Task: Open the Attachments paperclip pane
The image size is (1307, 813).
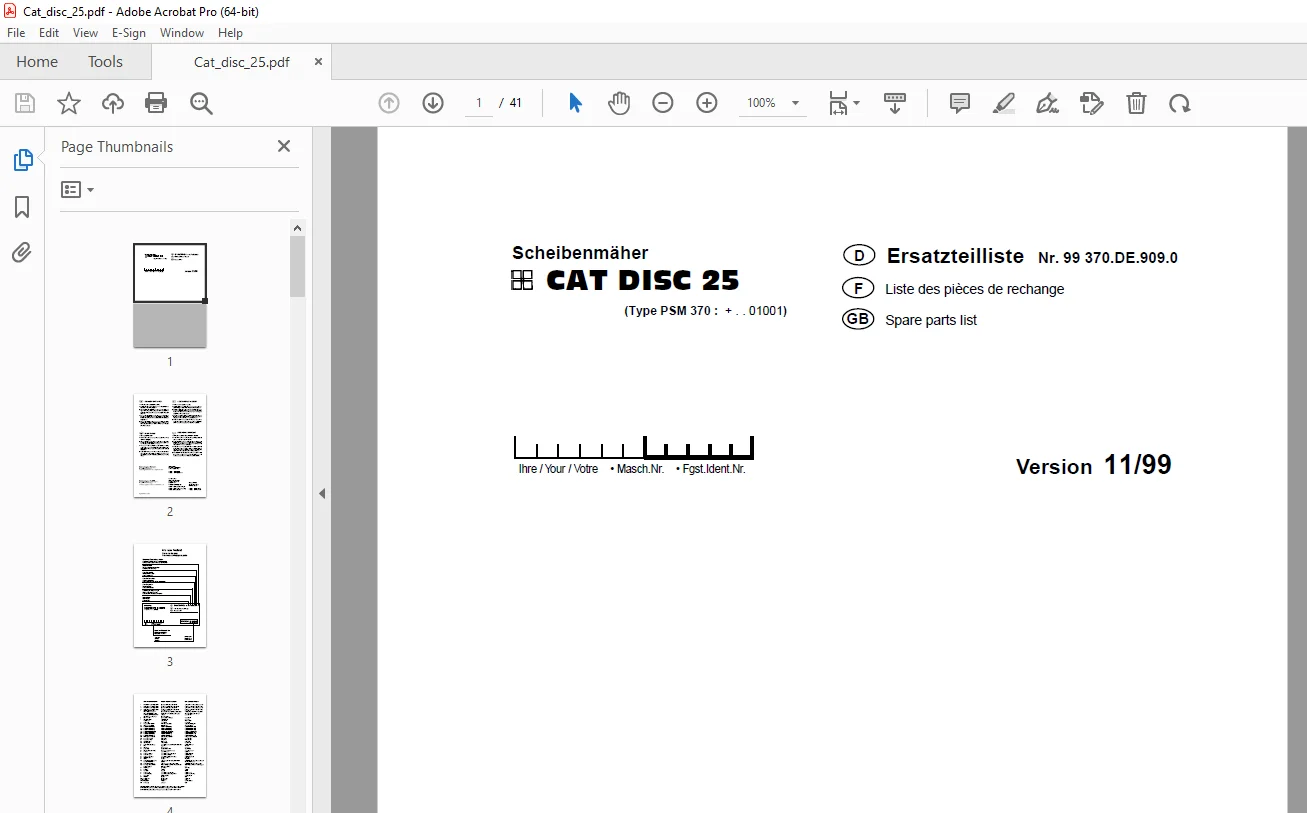Action: 22,253
